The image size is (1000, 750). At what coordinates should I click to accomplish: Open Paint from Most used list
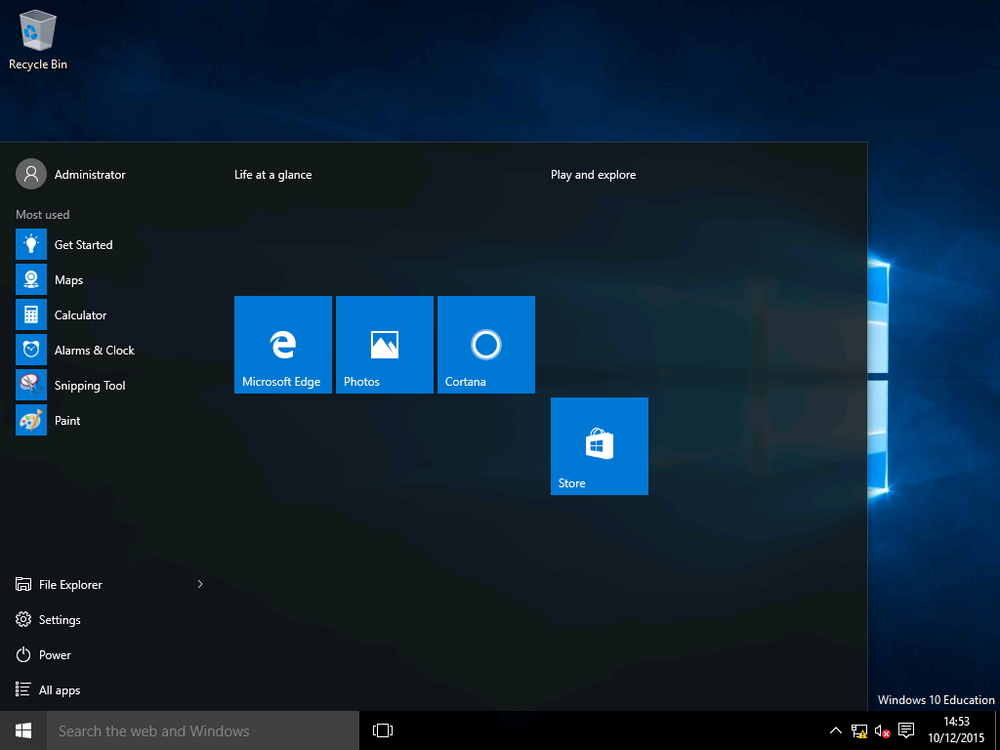point(108,420)
